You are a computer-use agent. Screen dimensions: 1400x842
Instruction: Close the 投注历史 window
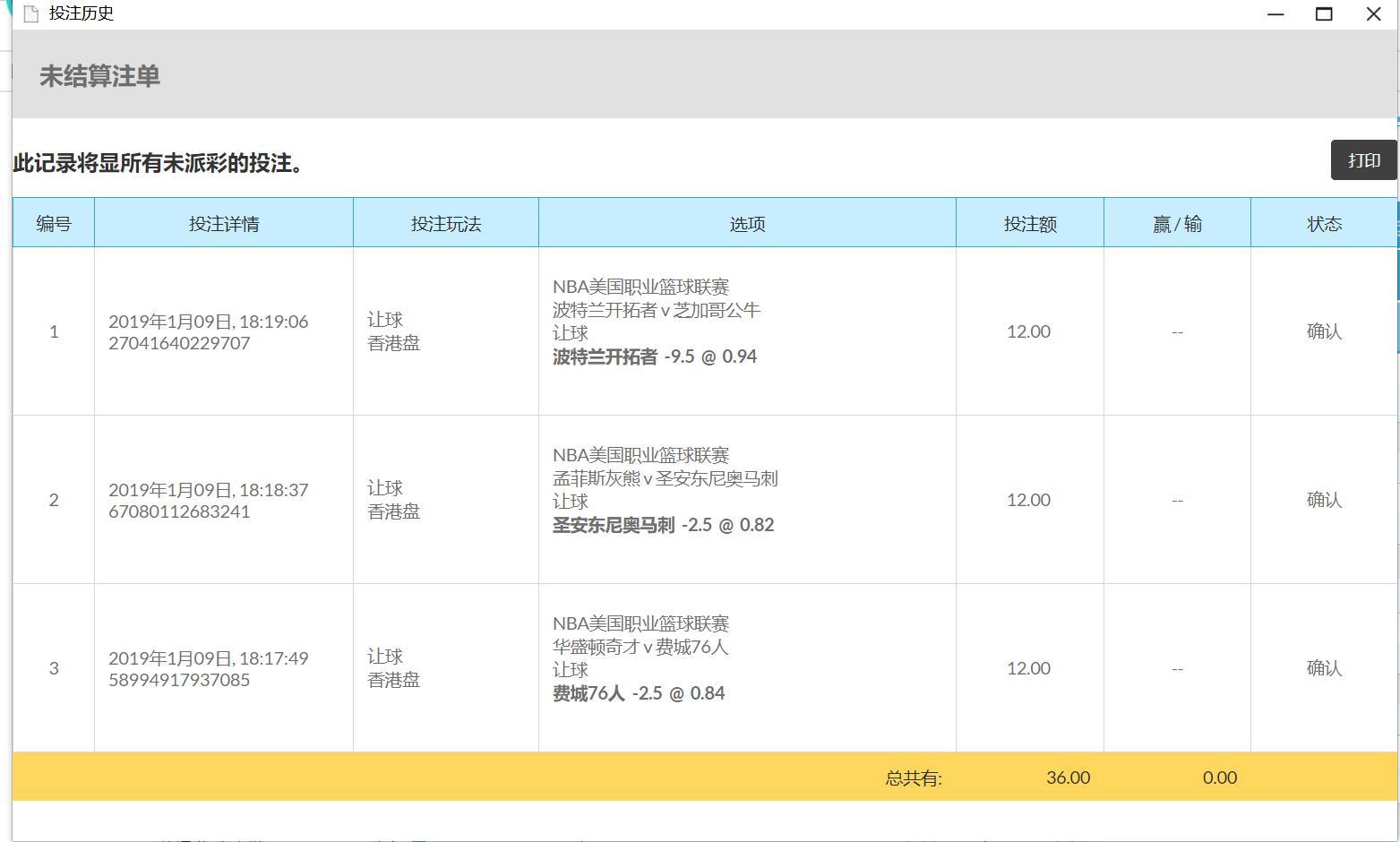tap(1373, 14)
